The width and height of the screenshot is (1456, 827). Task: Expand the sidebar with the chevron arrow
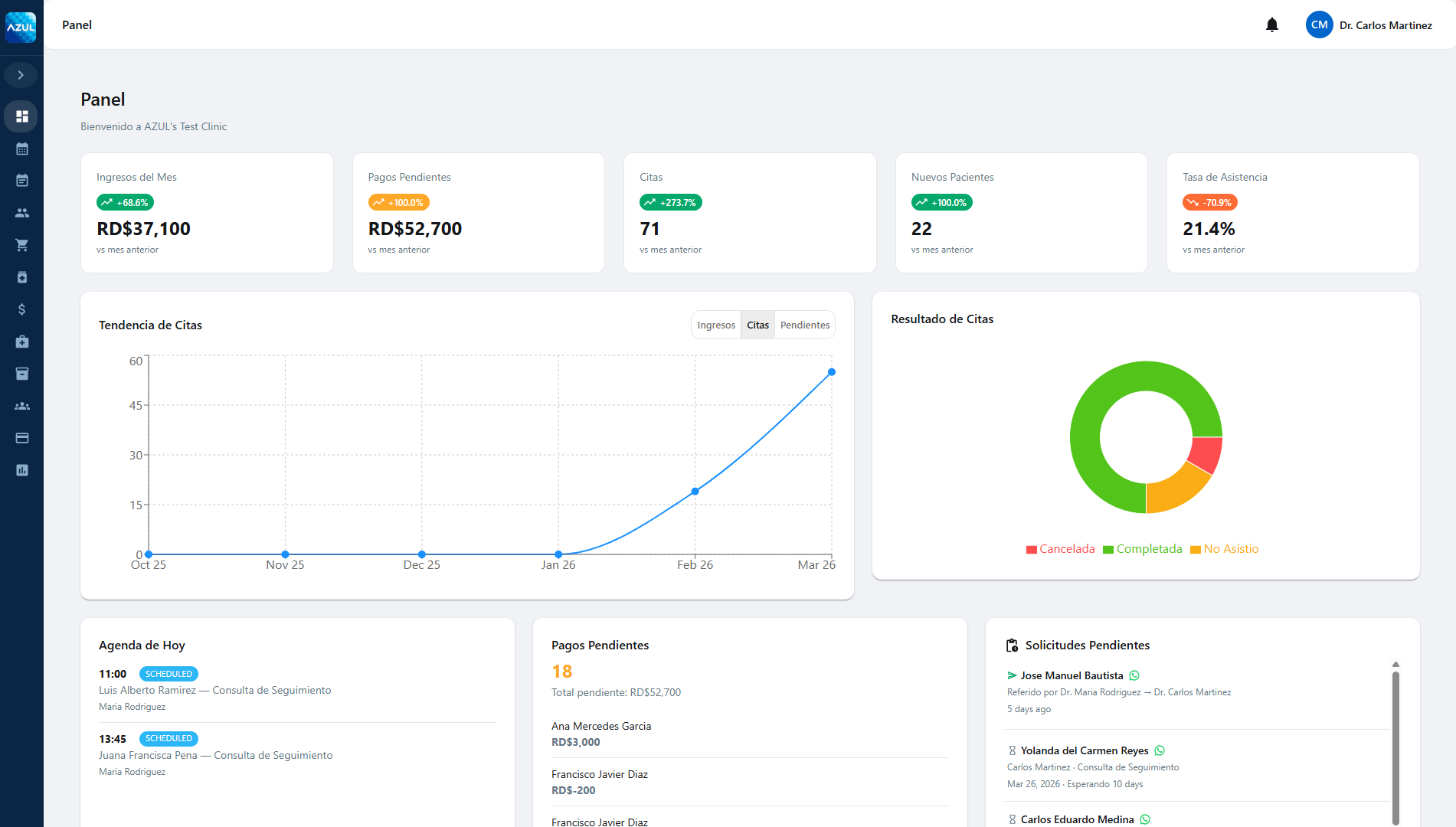coord(21,75)
